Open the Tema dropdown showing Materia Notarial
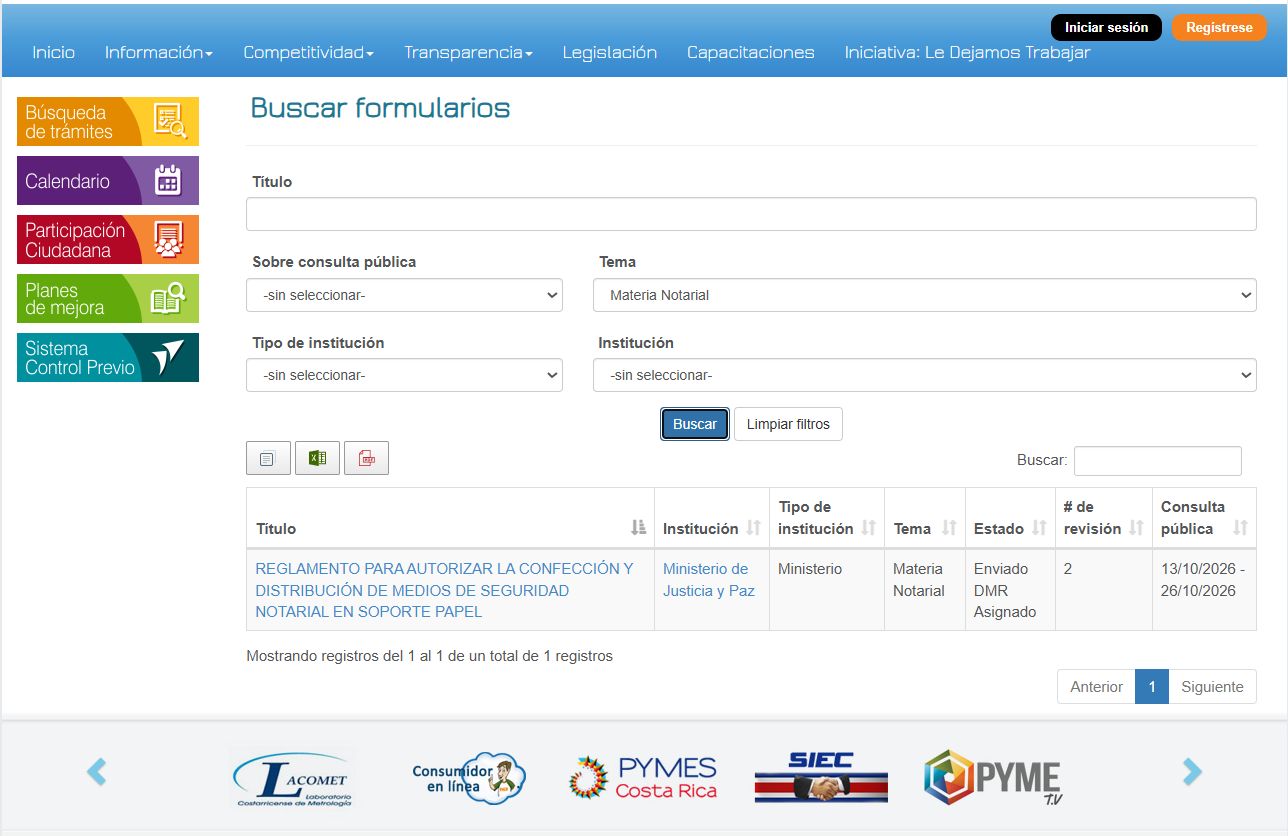 coord(925,295)
